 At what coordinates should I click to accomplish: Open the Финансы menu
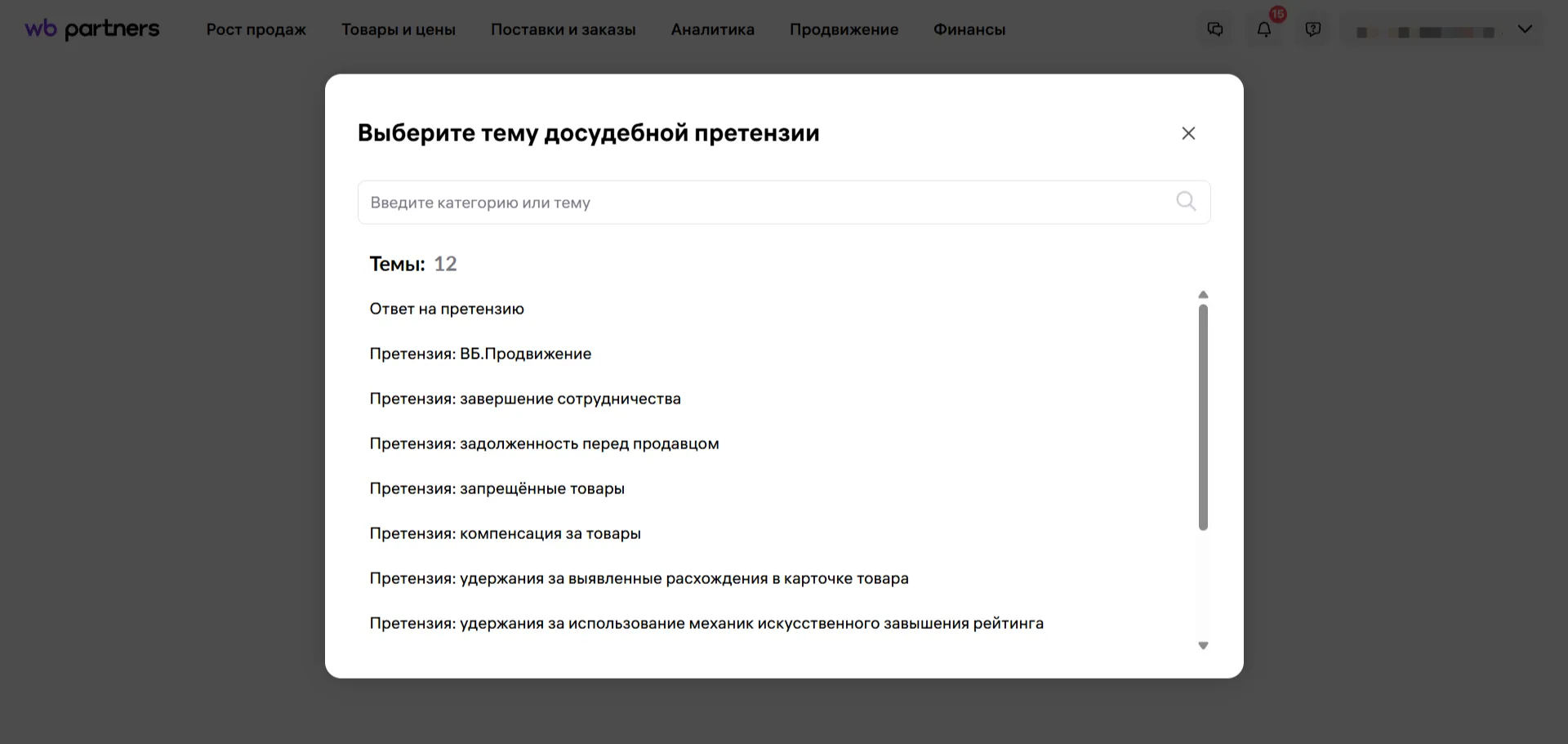(969, 29)
